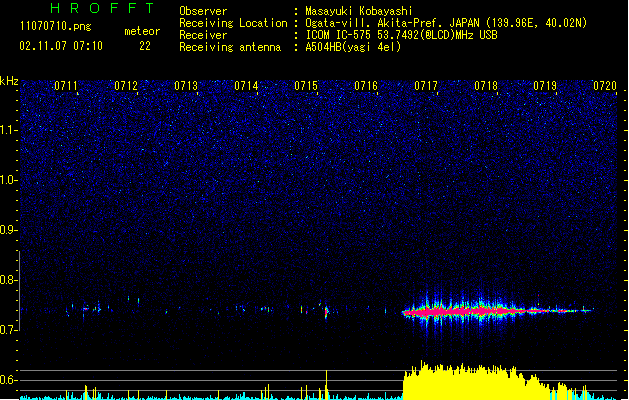The height and width of the screenshot is (400, 629).
Task: Click the 0714 time marker
Action: point(246,86)
